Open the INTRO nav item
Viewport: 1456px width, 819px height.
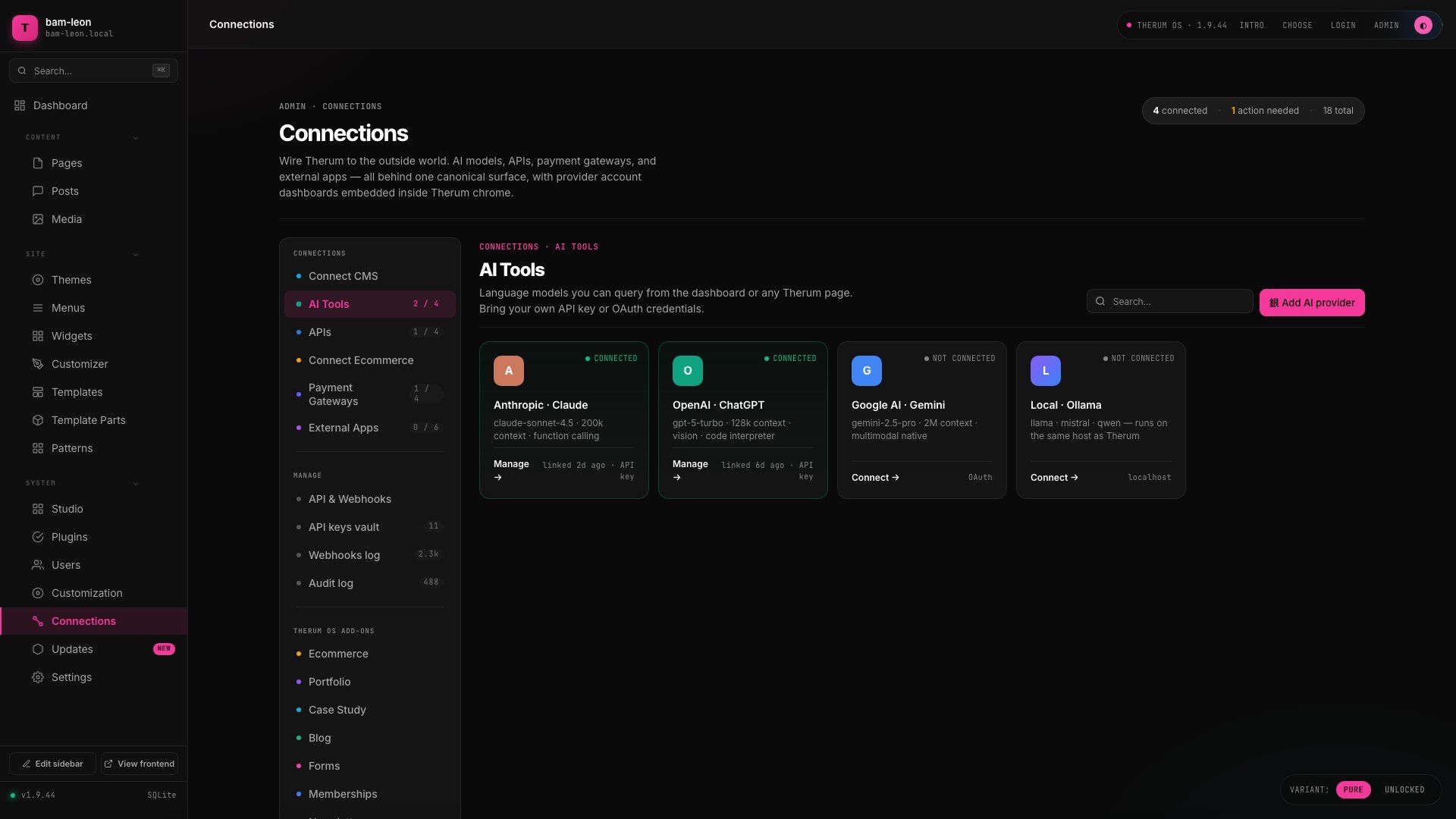coord(1251,25)
